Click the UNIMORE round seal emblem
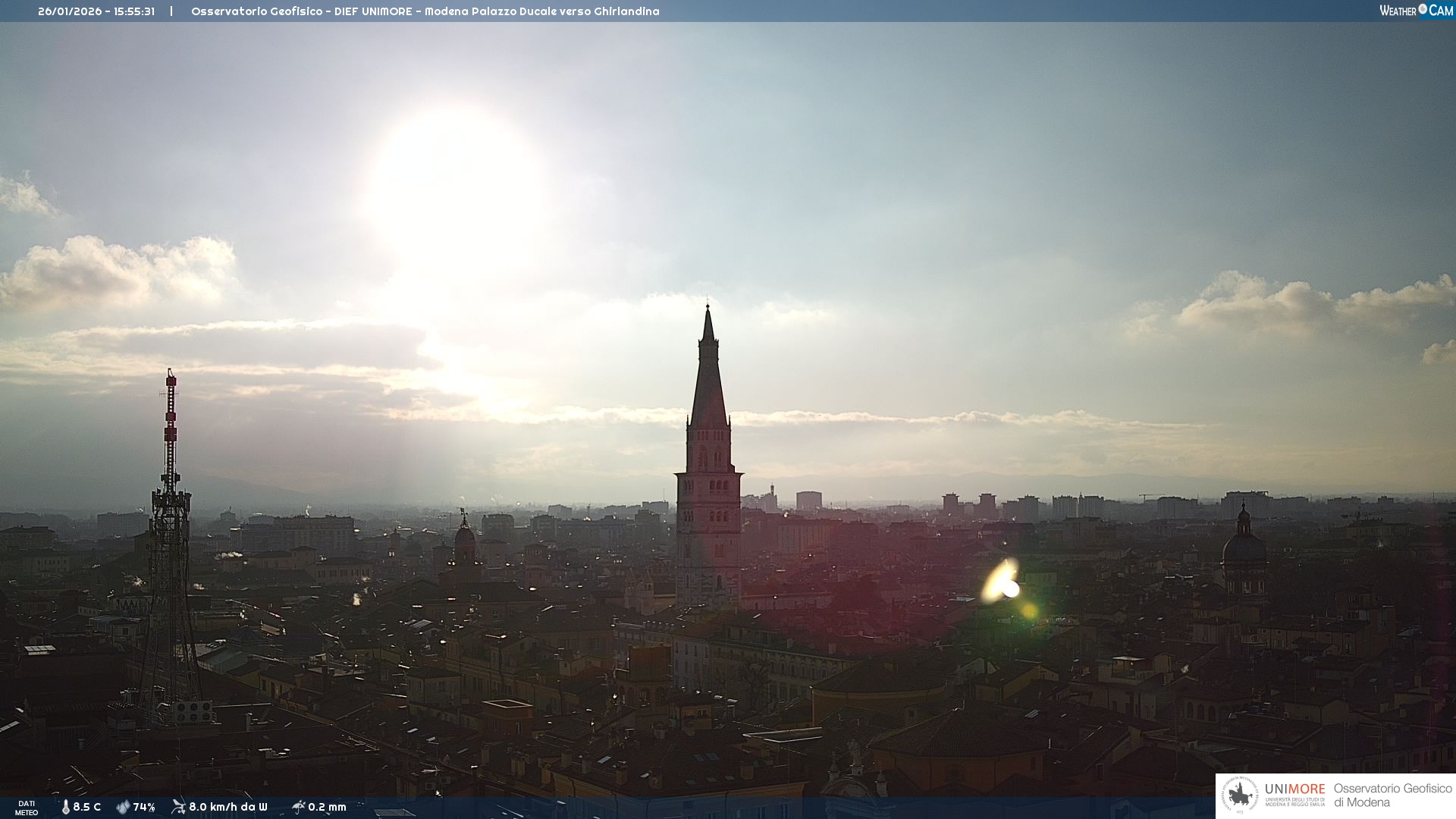Screen dimensions: 1456x819 pos(1240,795)
